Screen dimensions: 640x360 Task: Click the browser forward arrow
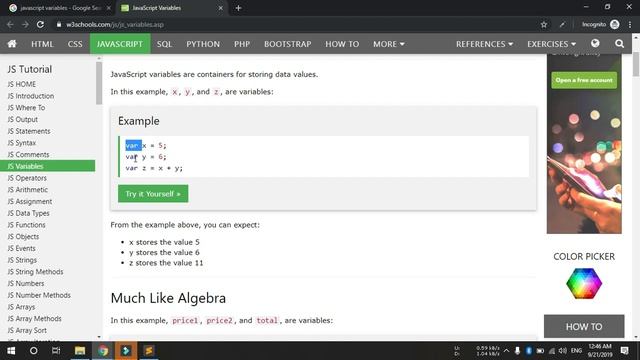[25, 24]
